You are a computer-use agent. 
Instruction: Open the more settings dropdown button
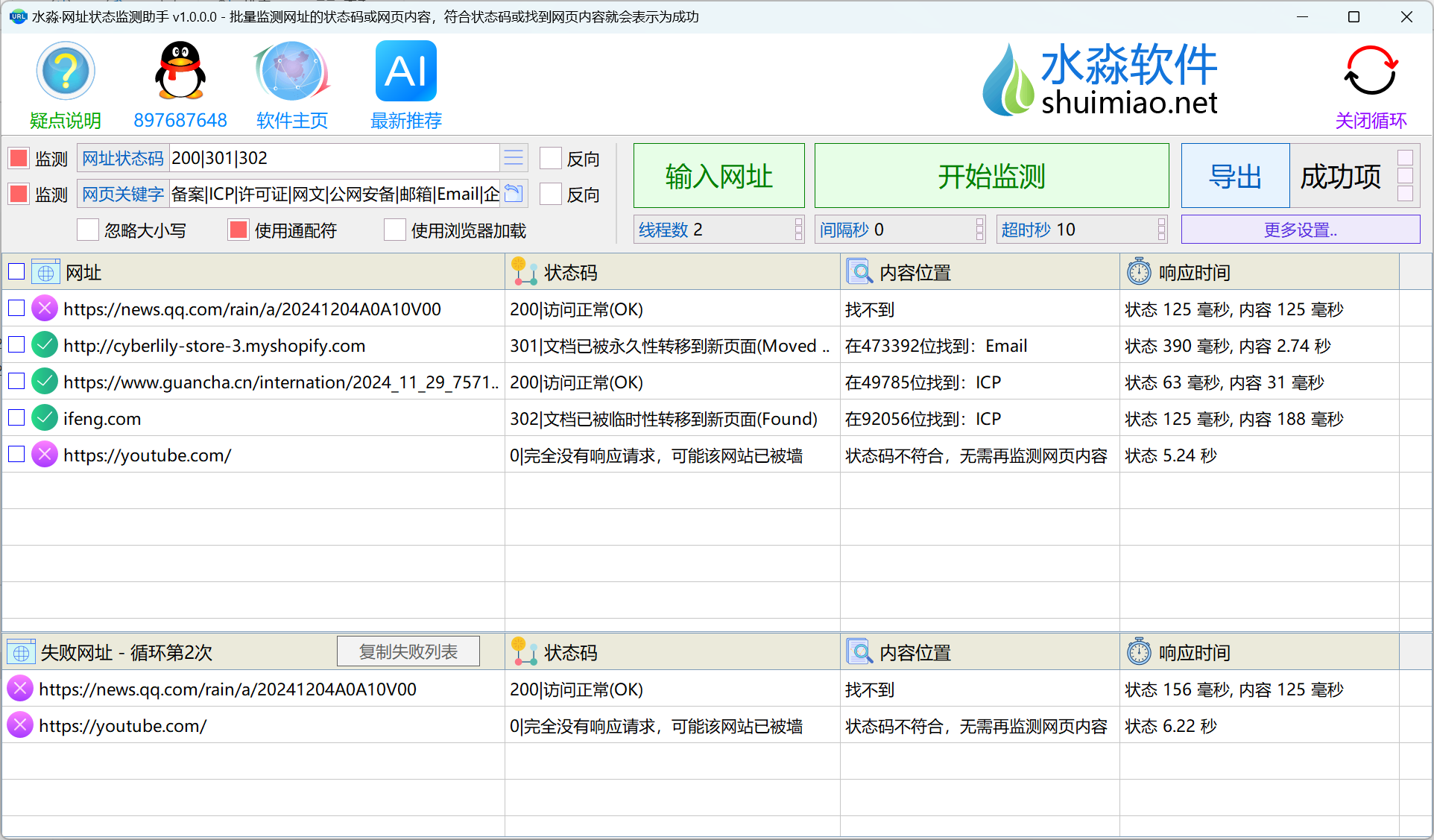(x=1300, y=230)
